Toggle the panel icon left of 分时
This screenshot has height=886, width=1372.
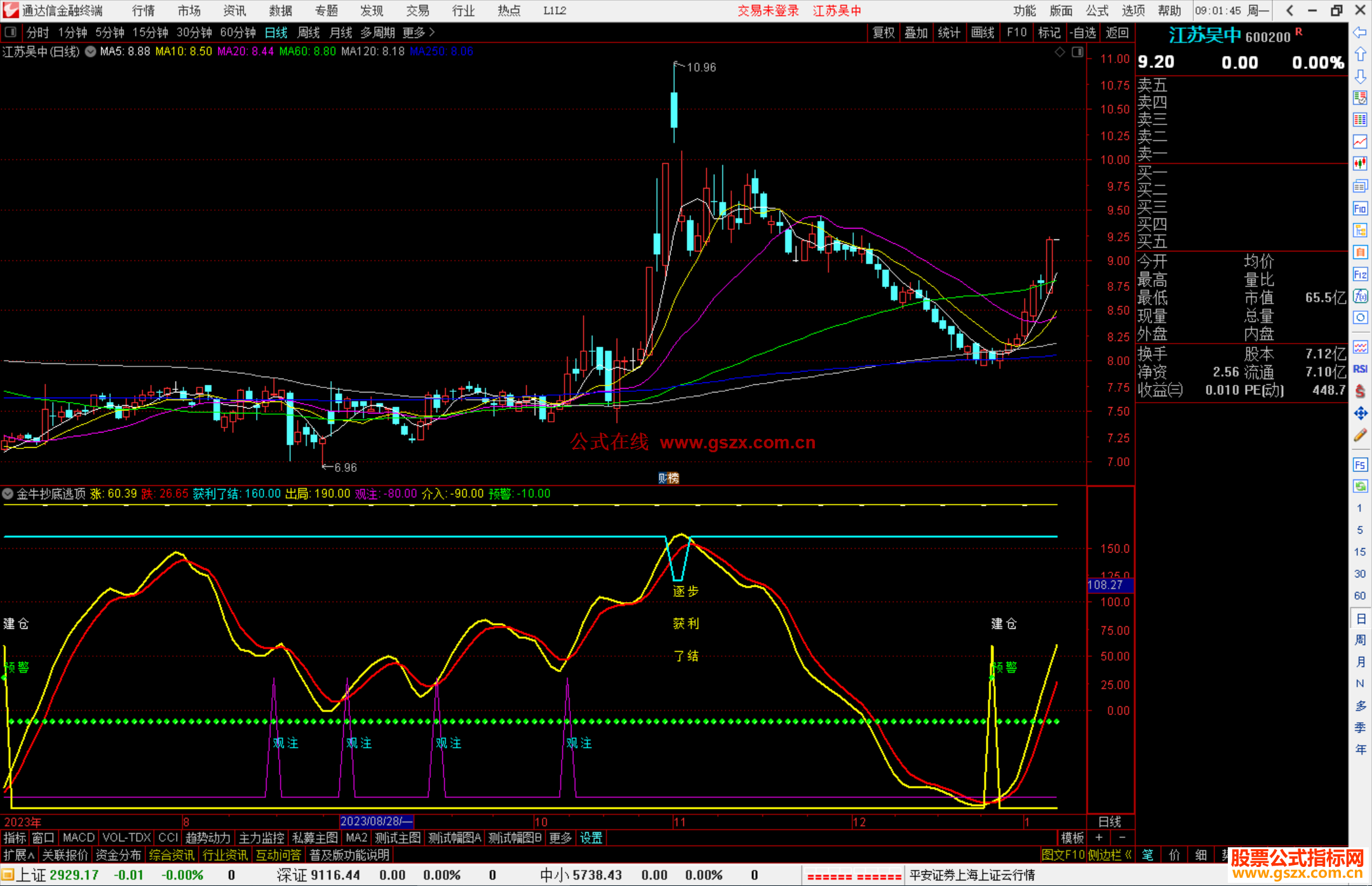pos(11,32)
